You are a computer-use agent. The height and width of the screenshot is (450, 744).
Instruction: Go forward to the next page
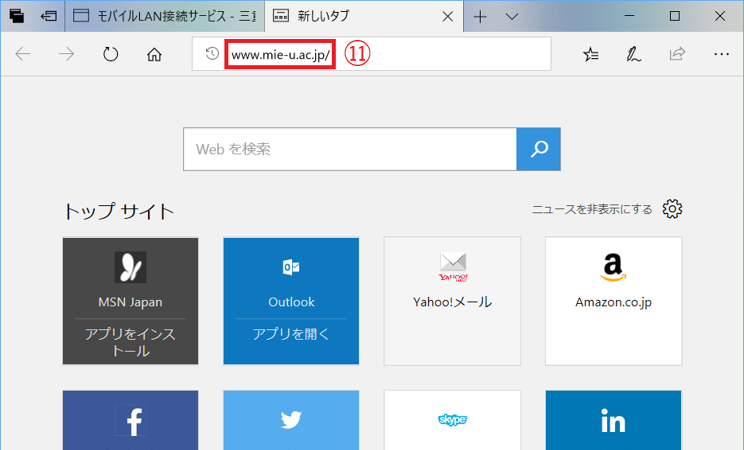66,54
